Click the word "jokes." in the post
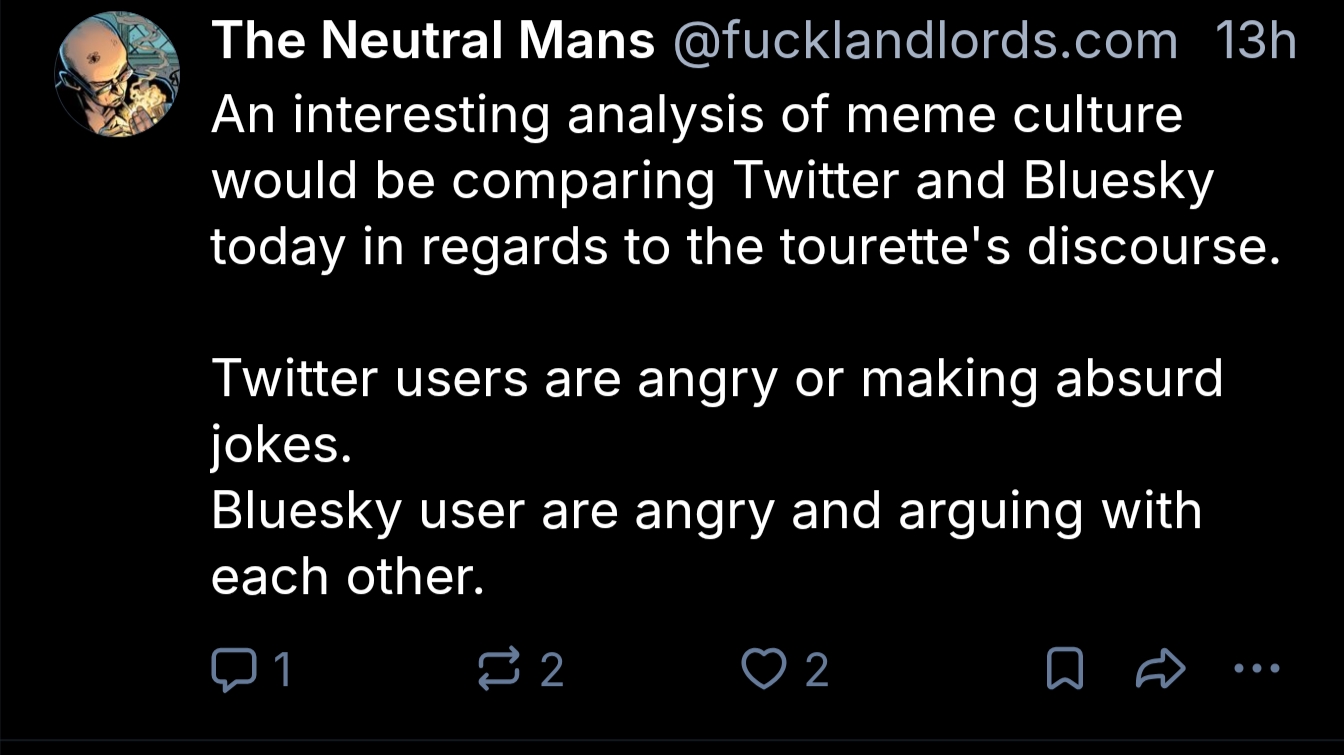Viewport: 1344px width, 755px height. click(x=280, y=446)
